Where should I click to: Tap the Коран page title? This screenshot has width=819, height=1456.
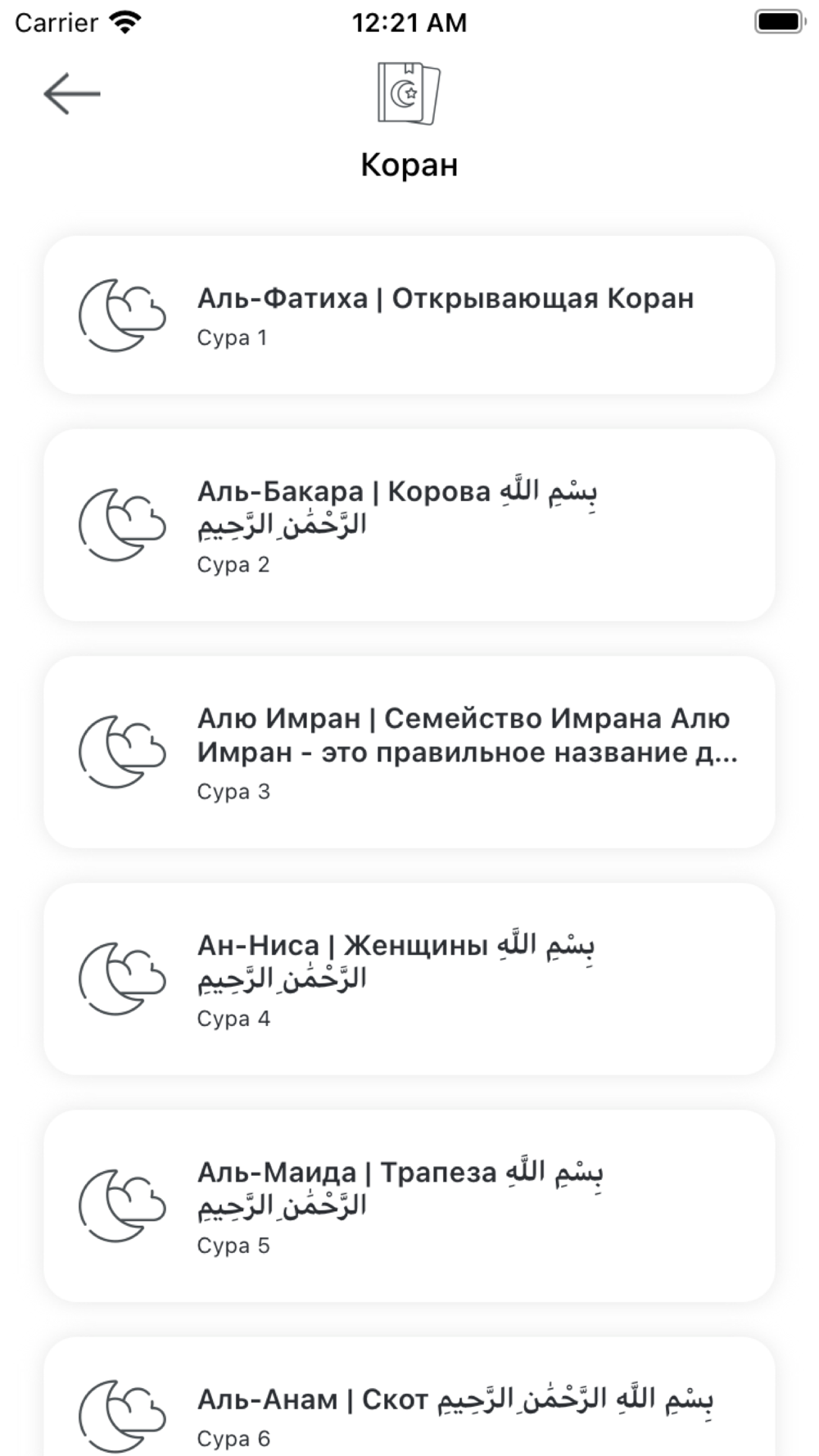pos(409,165)
